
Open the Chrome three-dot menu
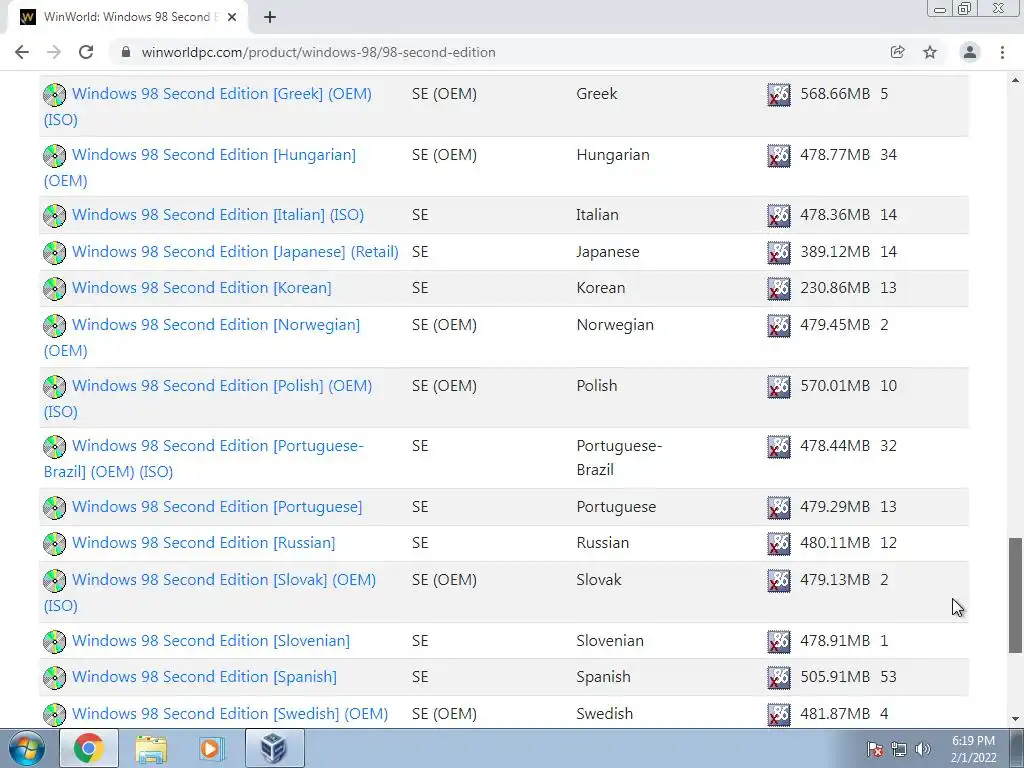point(1002,52)
